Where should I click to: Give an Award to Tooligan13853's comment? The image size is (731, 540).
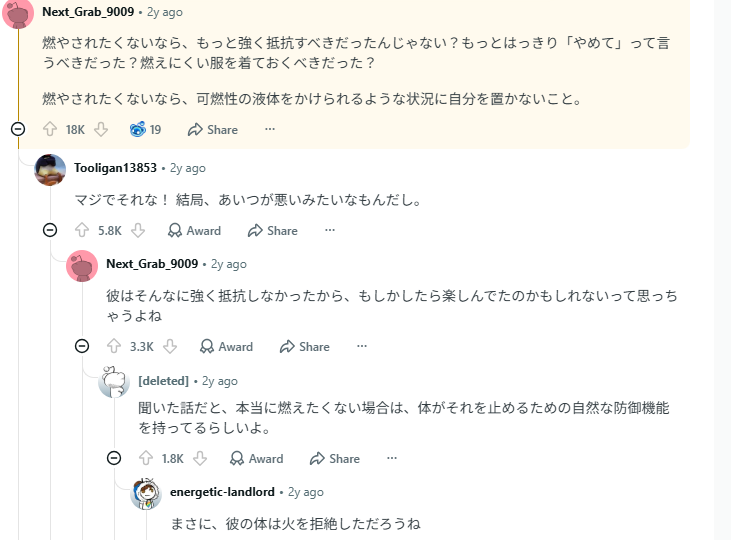click(x=193, y=230)
